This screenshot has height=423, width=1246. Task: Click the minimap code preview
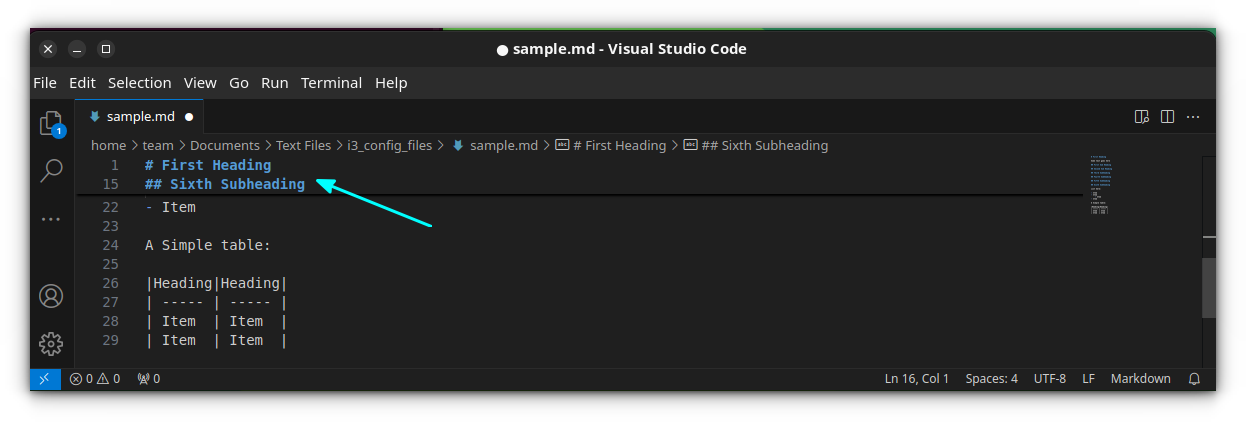1100,185
